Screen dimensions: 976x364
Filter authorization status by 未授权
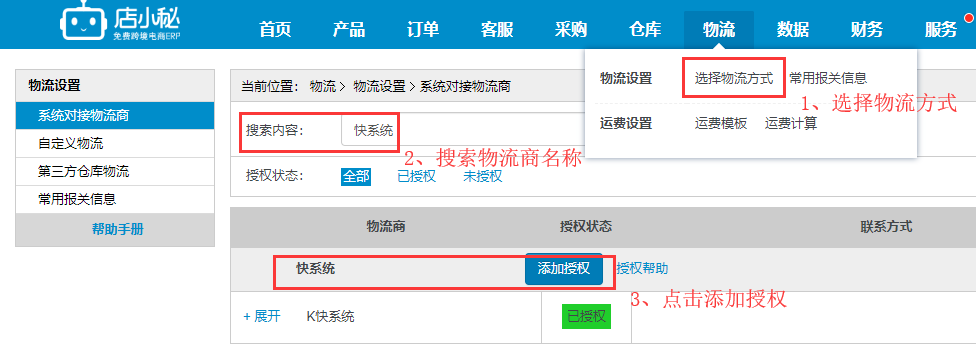[482, 176]
